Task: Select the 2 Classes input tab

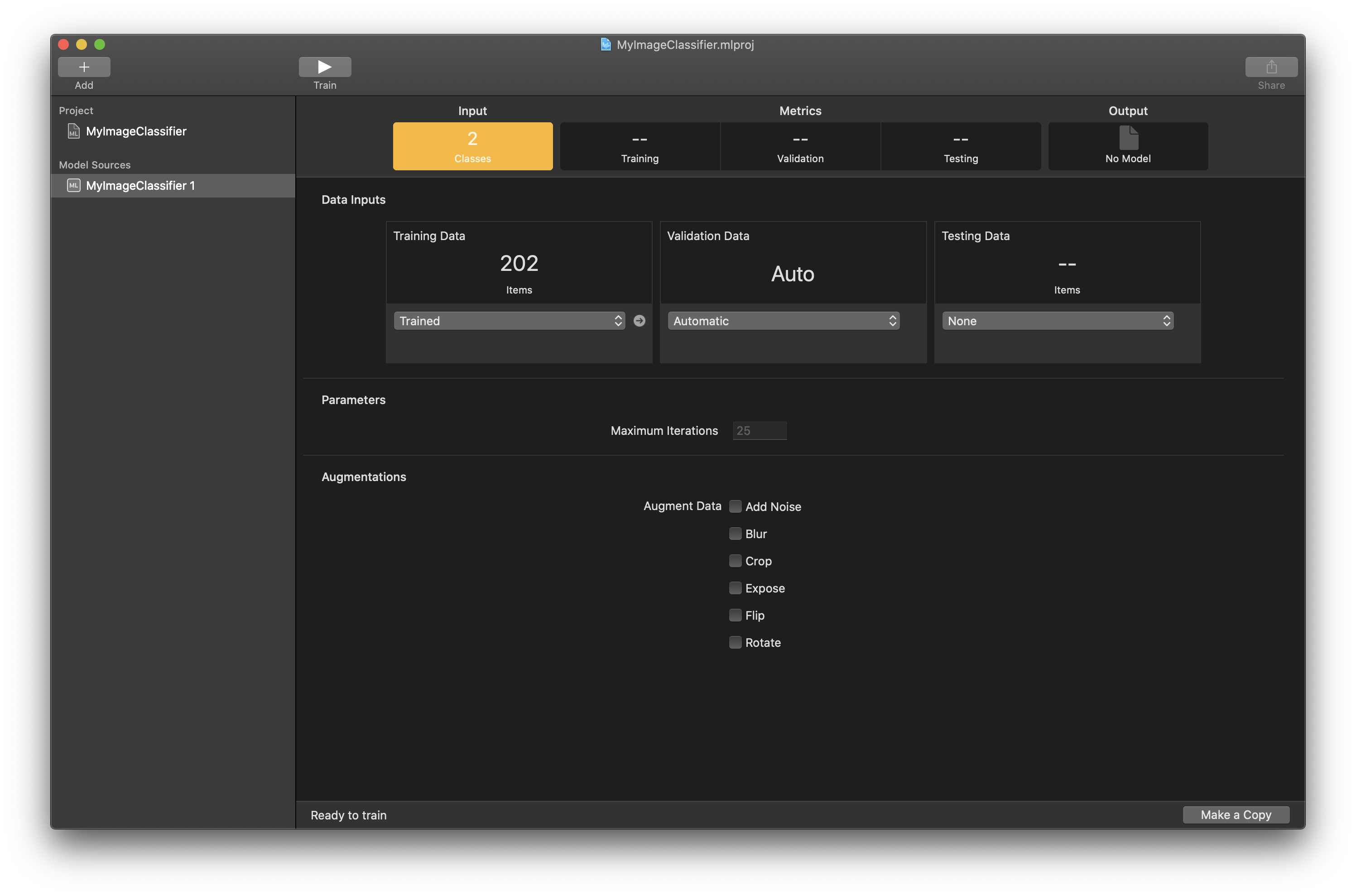Action: click(x=472, y=146)
